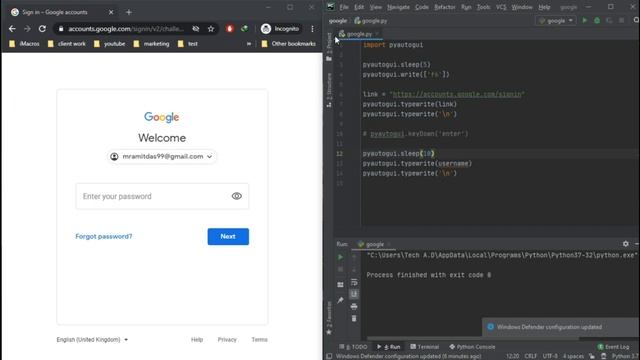Click restore layout icon in Run panel
The width and height of the screenshot is (640, 360).
click(340, 284)
